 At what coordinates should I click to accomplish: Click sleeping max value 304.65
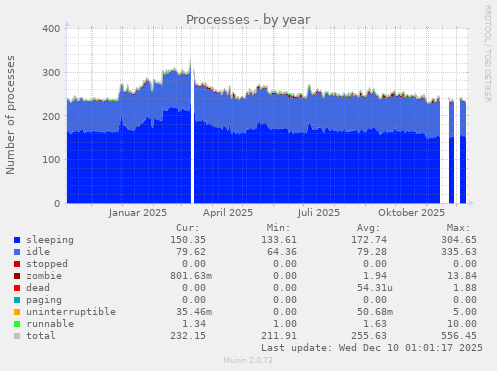pos(459,240)
